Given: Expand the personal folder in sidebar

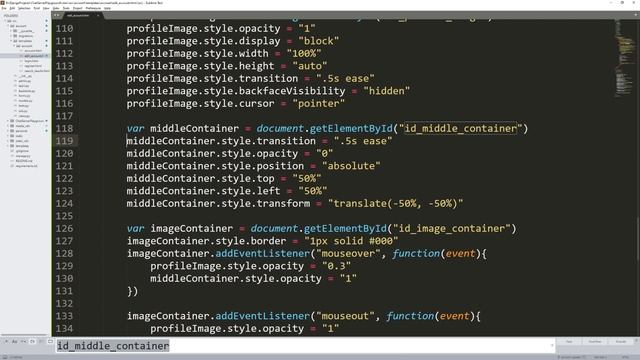Looking at the screenshot, I should (x=8, y=131).
